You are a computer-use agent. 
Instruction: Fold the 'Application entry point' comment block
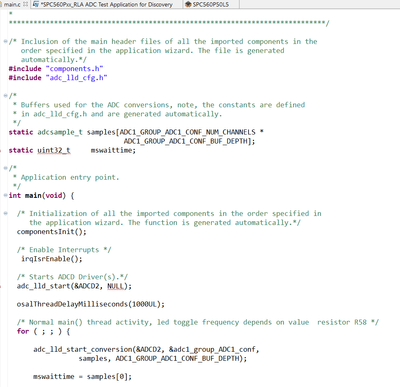[5, 168]
